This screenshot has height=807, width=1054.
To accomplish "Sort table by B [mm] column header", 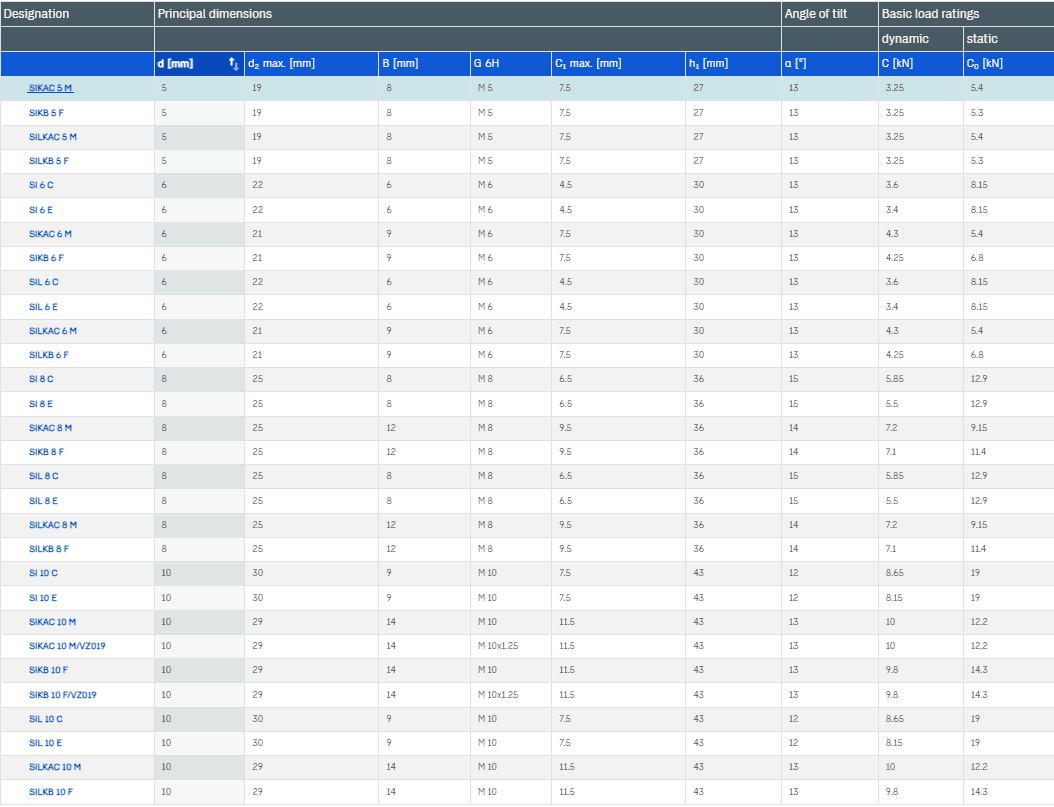I will (x=400, y=64).
